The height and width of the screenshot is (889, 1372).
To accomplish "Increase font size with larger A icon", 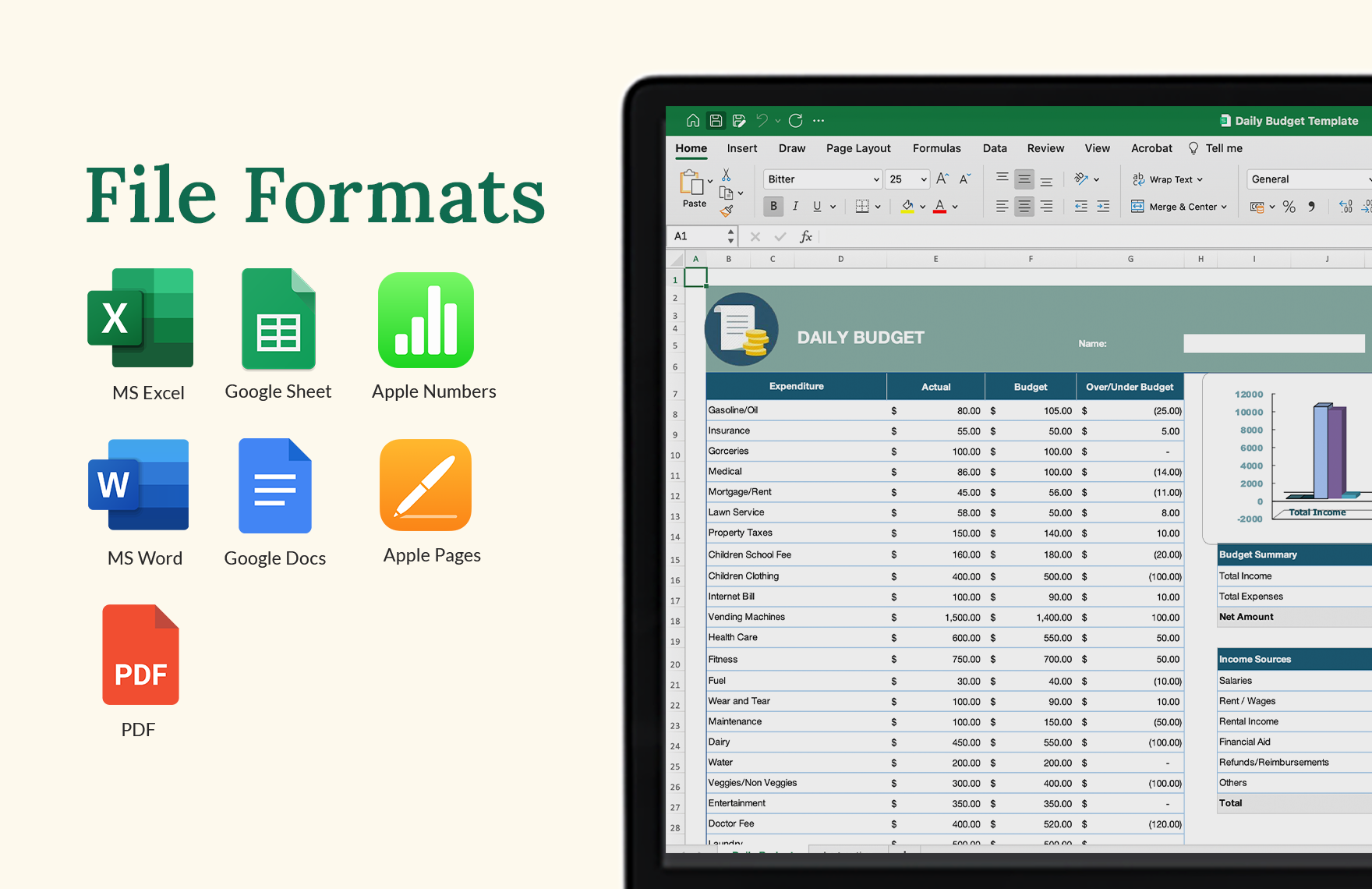I will (x=942, y=179).
